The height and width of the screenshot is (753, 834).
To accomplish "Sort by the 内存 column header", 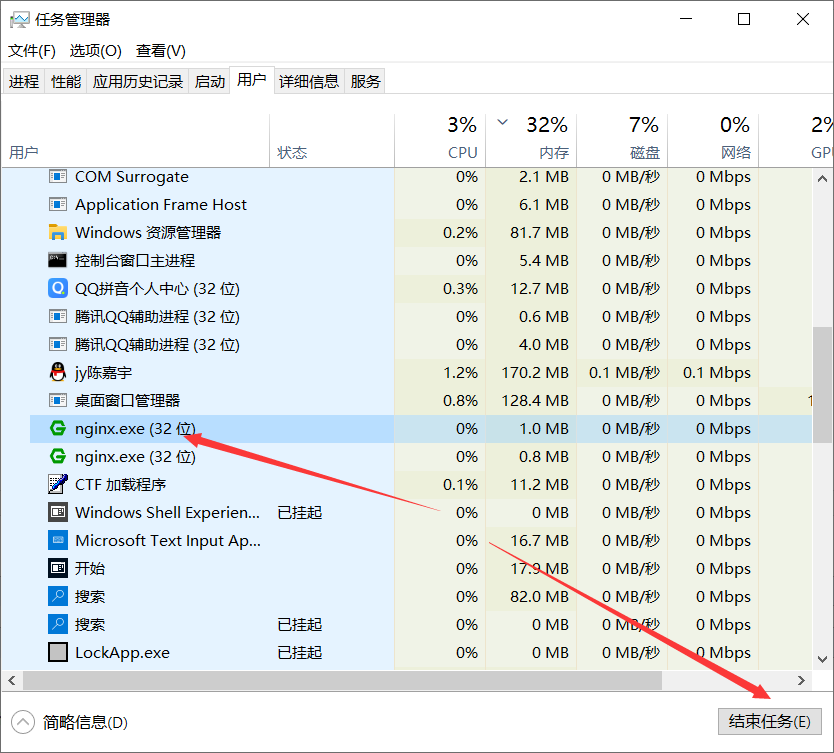I will pos(531,139).
